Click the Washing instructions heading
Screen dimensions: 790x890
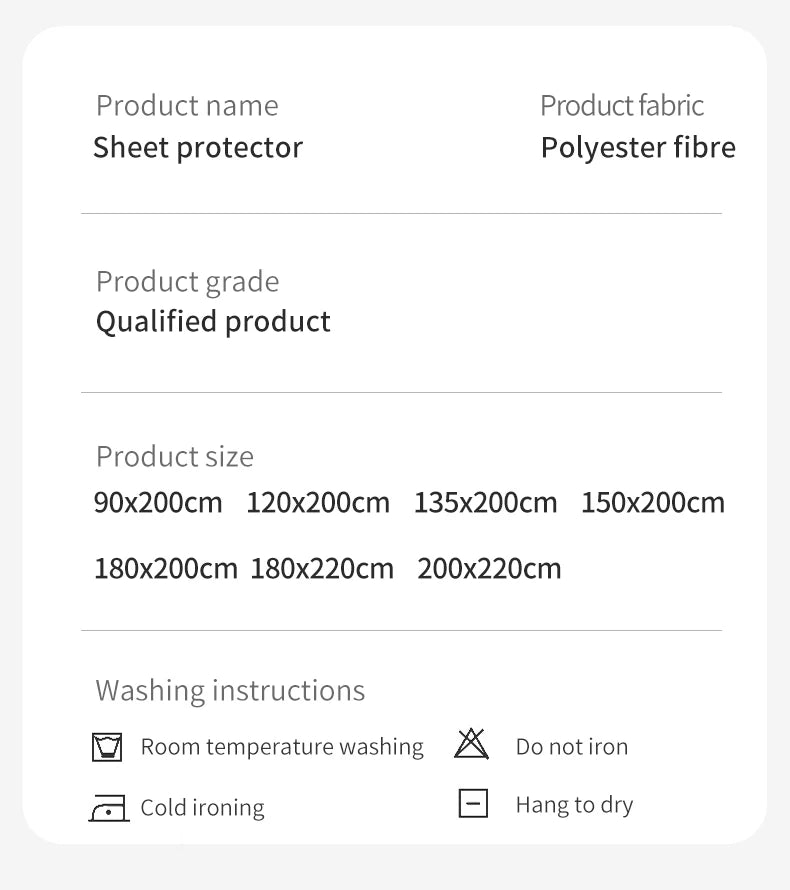click(230, 691)
